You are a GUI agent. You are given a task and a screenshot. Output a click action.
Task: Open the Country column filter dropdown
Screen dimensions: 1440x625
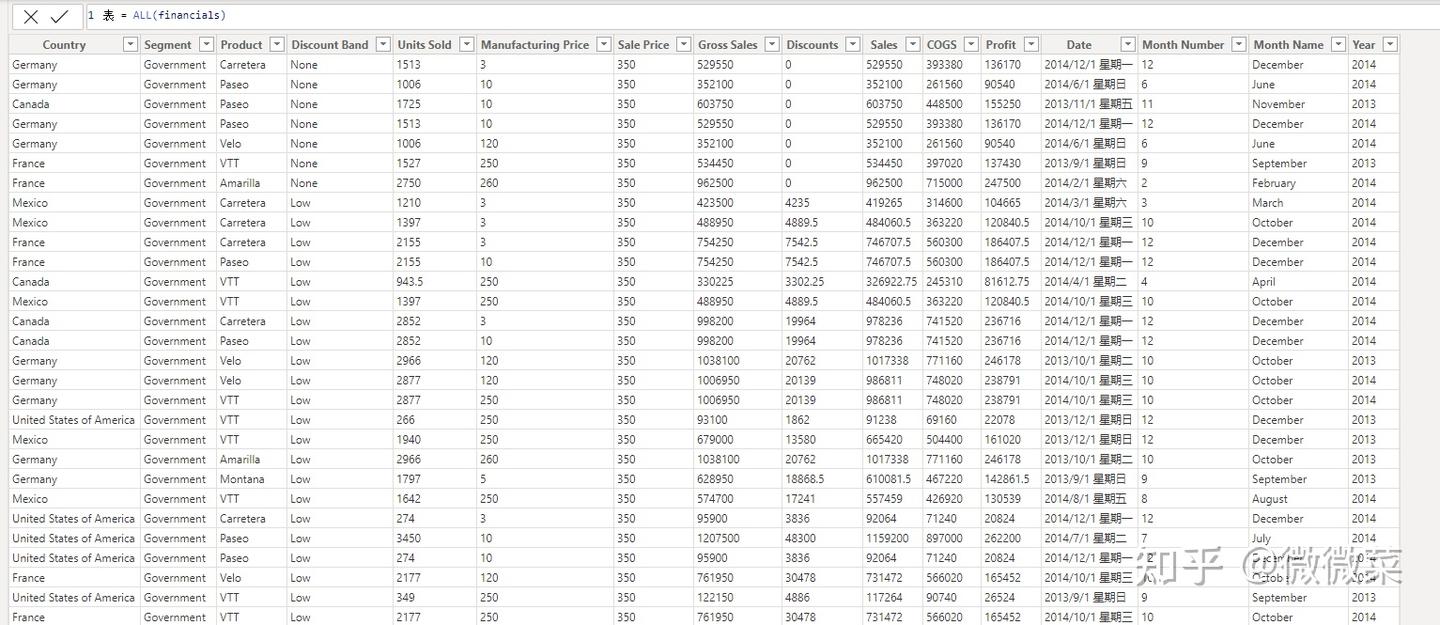coord(130,44)
